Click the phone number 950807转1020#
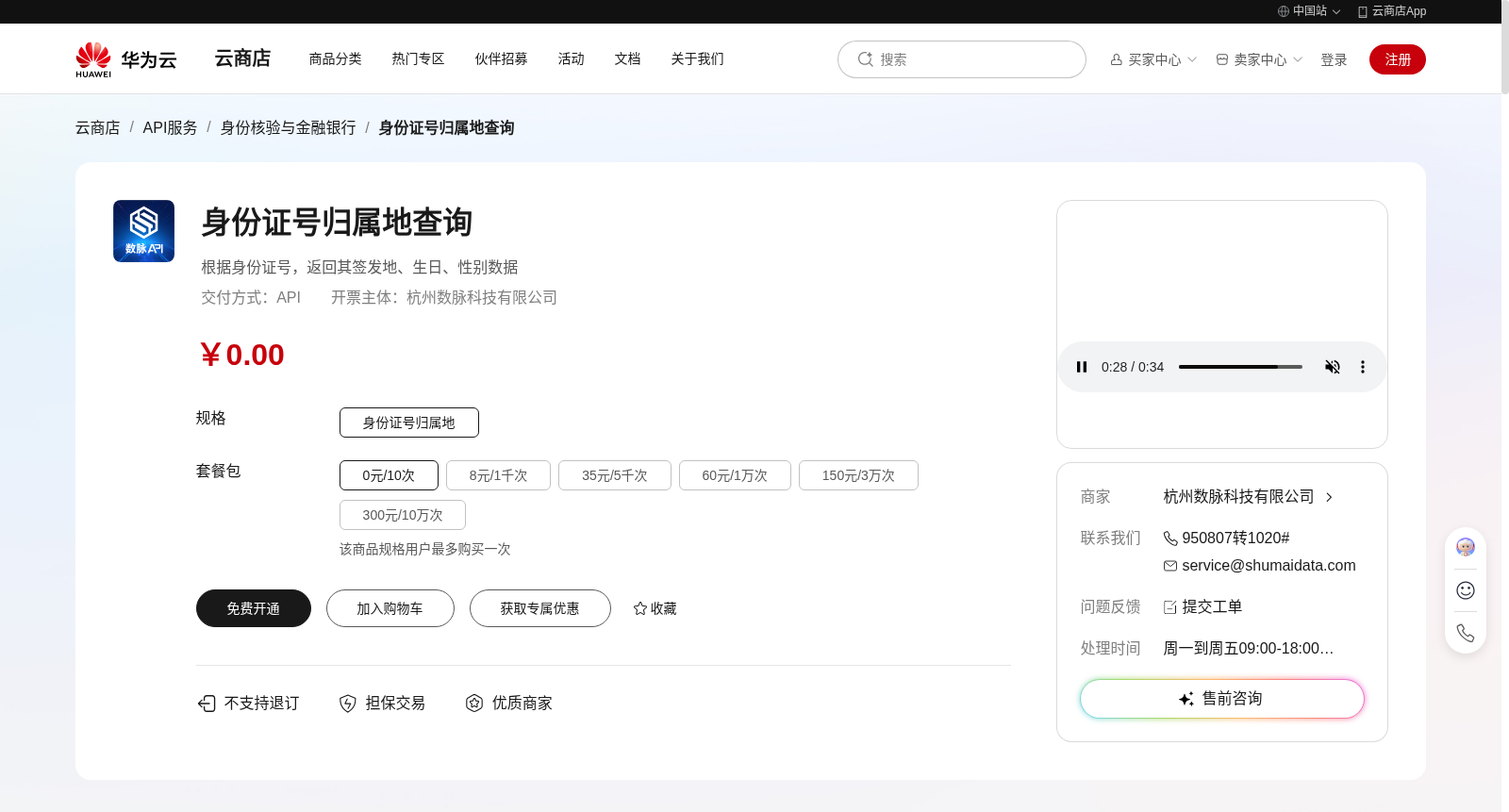This screenshot has width=1509, height=812. click(x=1235, y=538)
